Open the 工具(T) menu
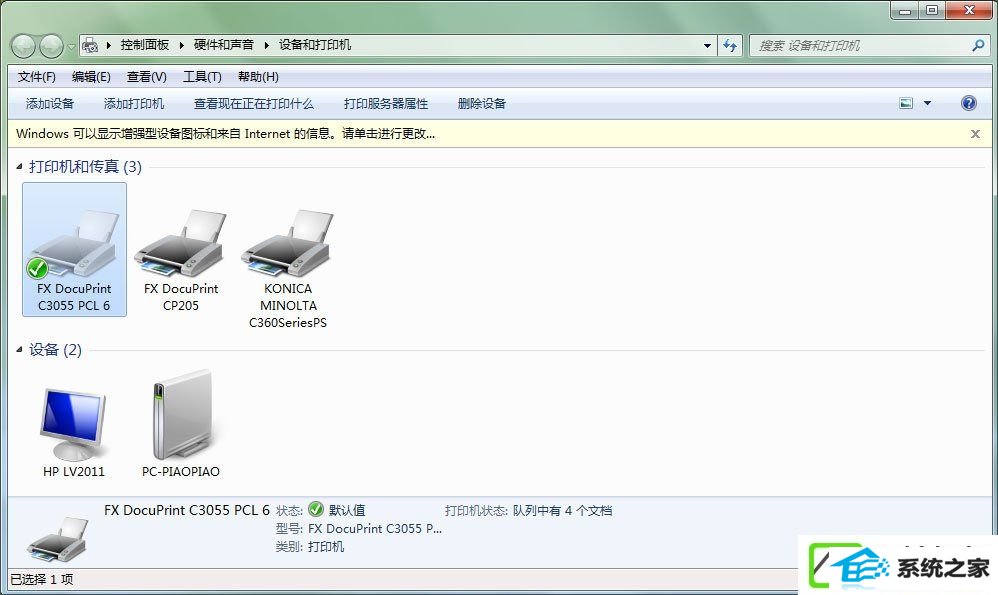 (202, 77)
